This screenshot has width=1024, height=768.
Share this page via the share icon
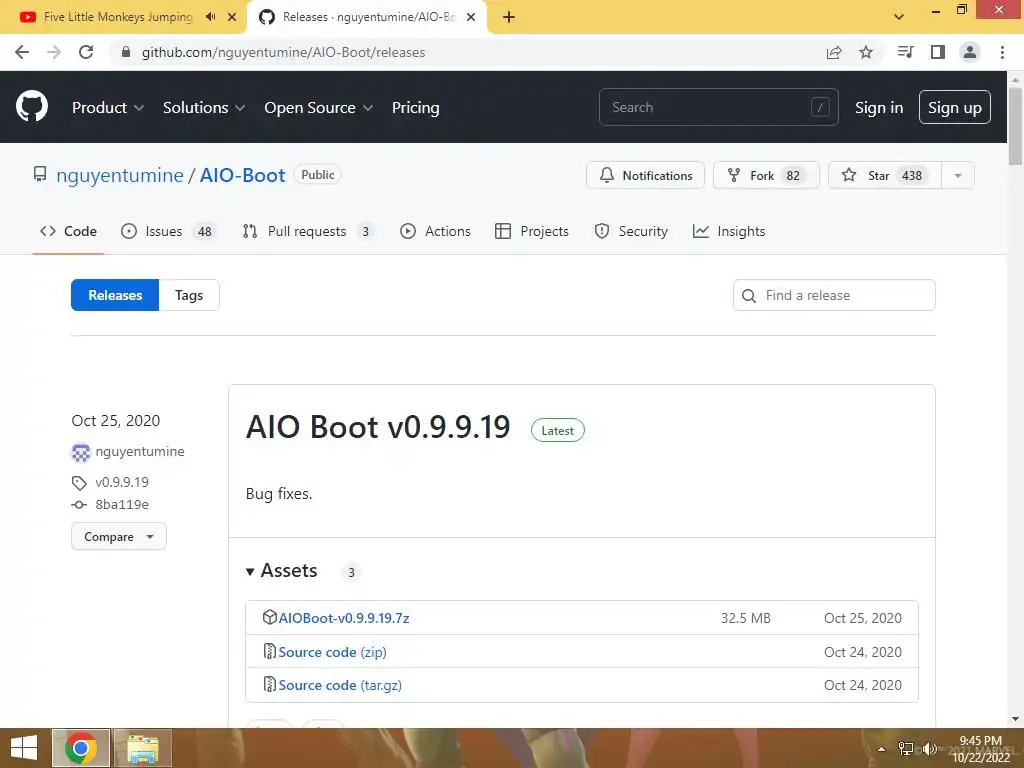pos(834,52)
